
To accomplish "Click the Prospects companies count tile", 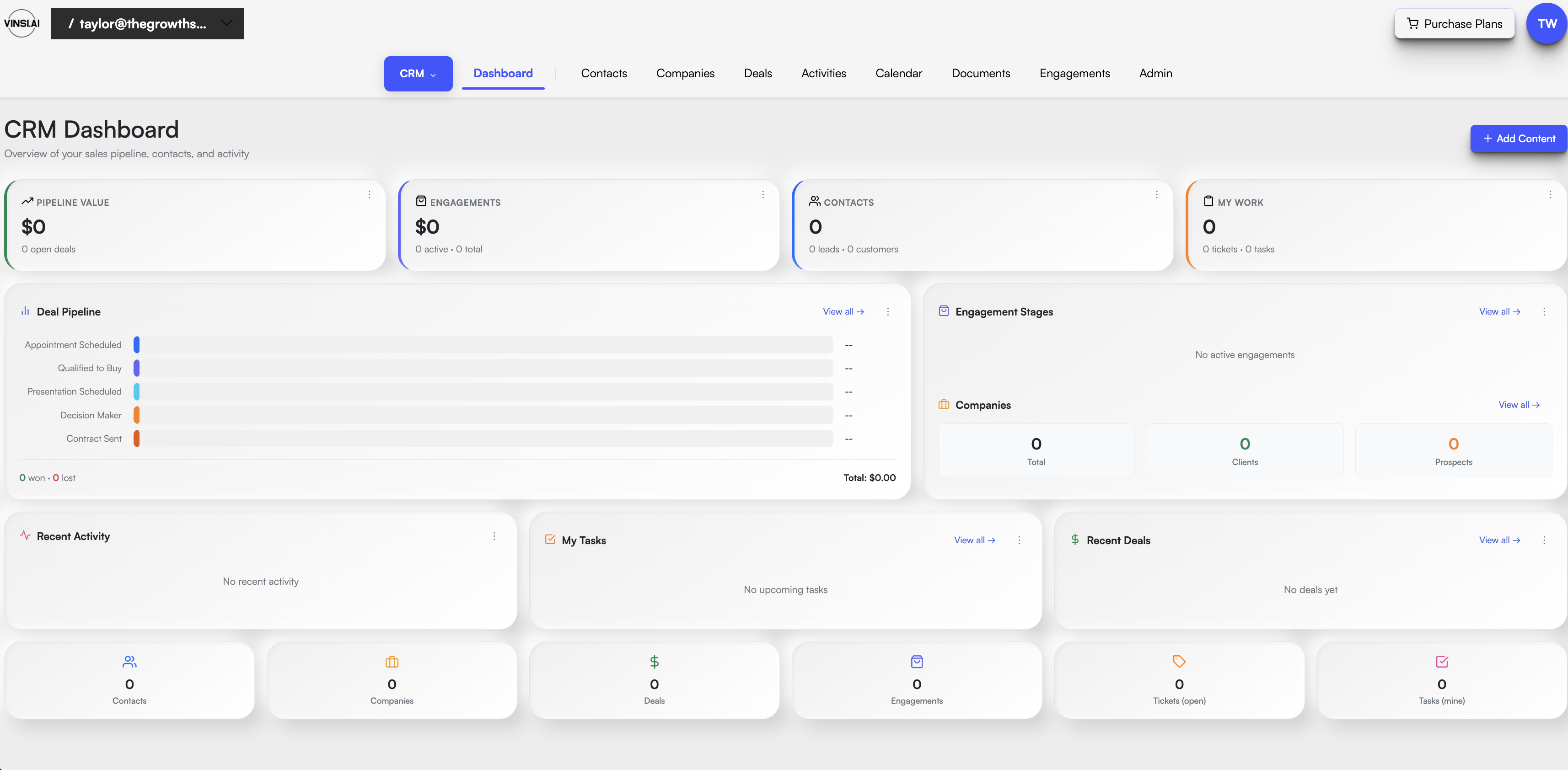I will (1454, 450).
